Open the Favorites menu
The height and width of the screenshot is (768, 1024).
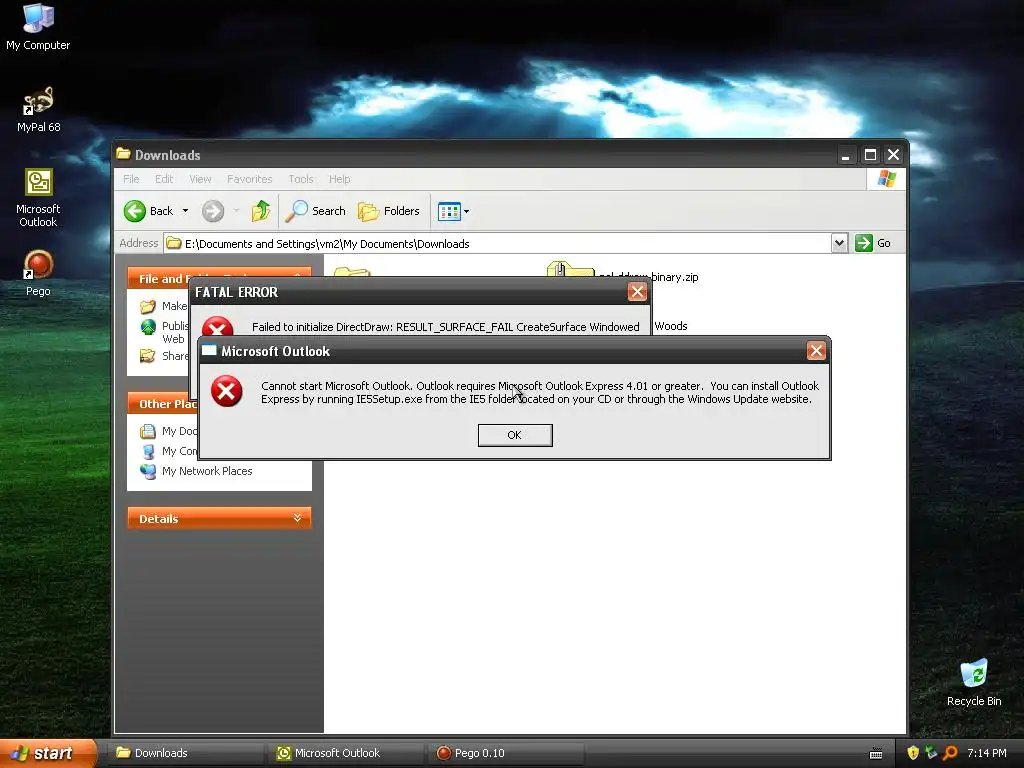249,179
